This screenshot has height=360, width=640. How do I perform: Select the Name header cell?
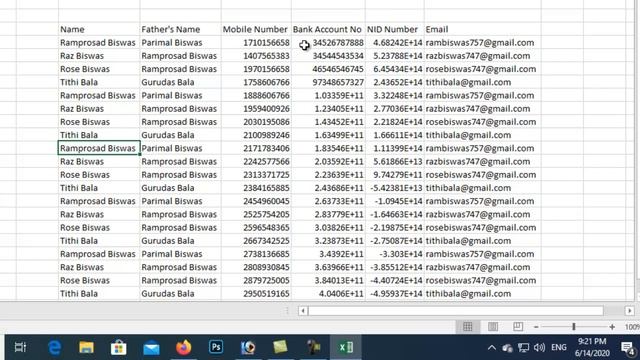[99, 29]
